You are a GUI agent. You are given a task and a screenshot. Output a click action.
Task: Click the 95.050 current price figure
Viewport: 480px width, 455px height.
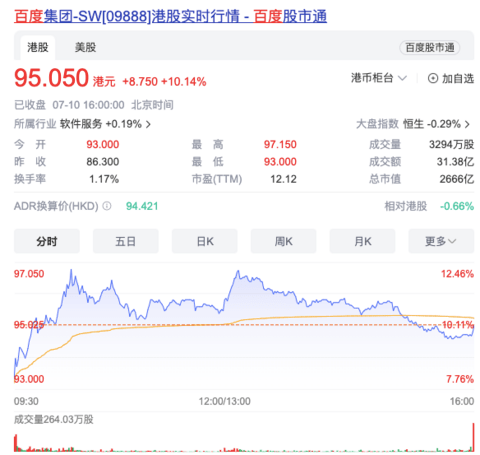(x=51, y=78)
